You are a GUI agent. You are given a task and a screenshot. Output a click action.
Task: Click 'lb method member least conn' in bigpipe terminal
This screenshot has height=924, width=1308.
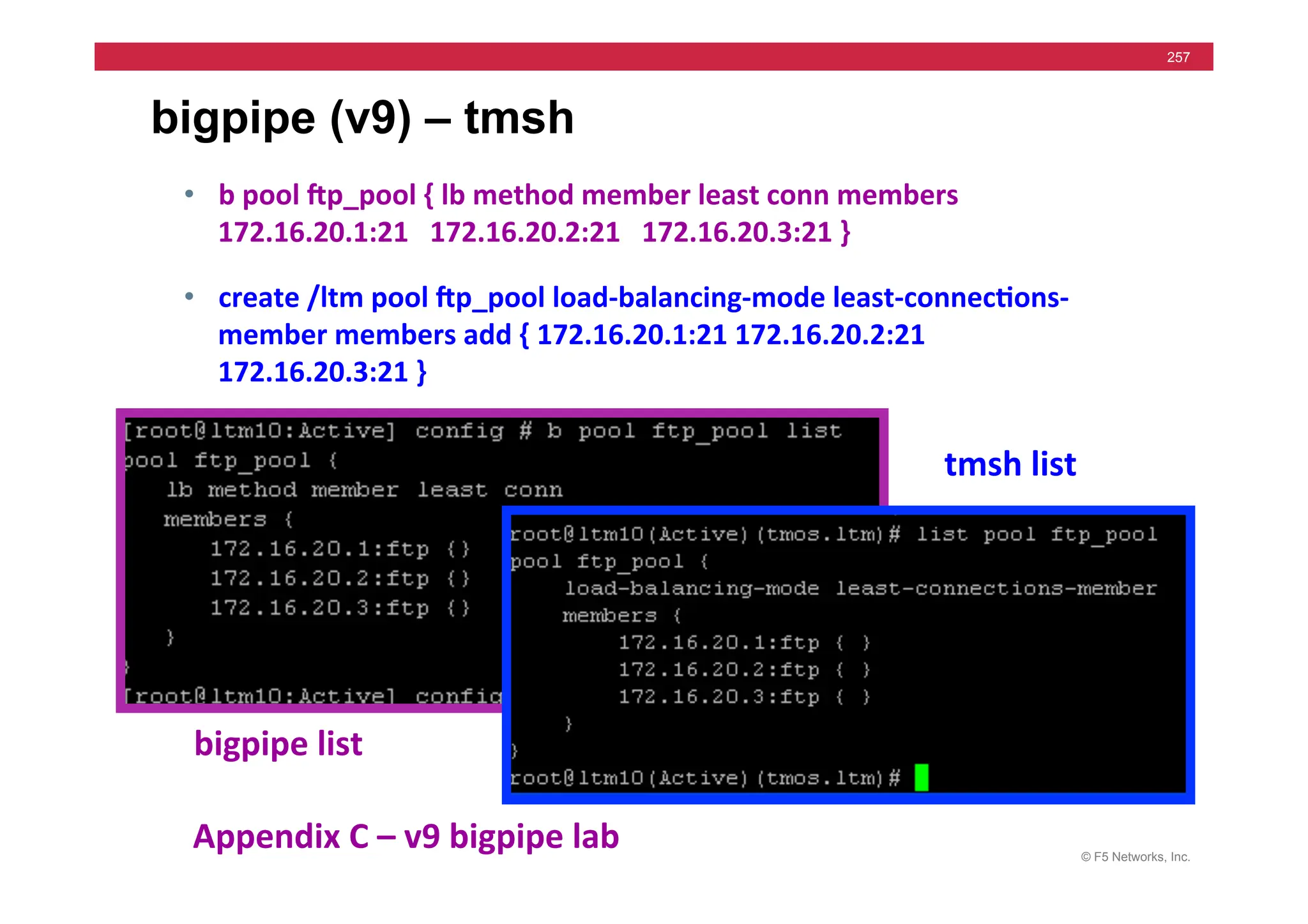pos(365,490)
